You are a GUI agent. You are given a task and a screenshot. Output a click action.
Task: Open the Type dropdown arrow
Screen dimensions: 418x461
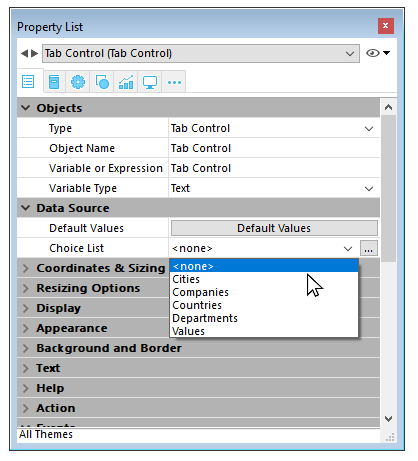(x=369, y=129)
